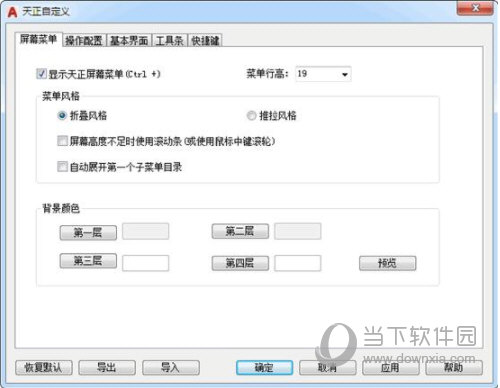Toggle 显示天正屏幕菜单 checkbox
This screenshot has width=500, height=388.
pos(41,74)
